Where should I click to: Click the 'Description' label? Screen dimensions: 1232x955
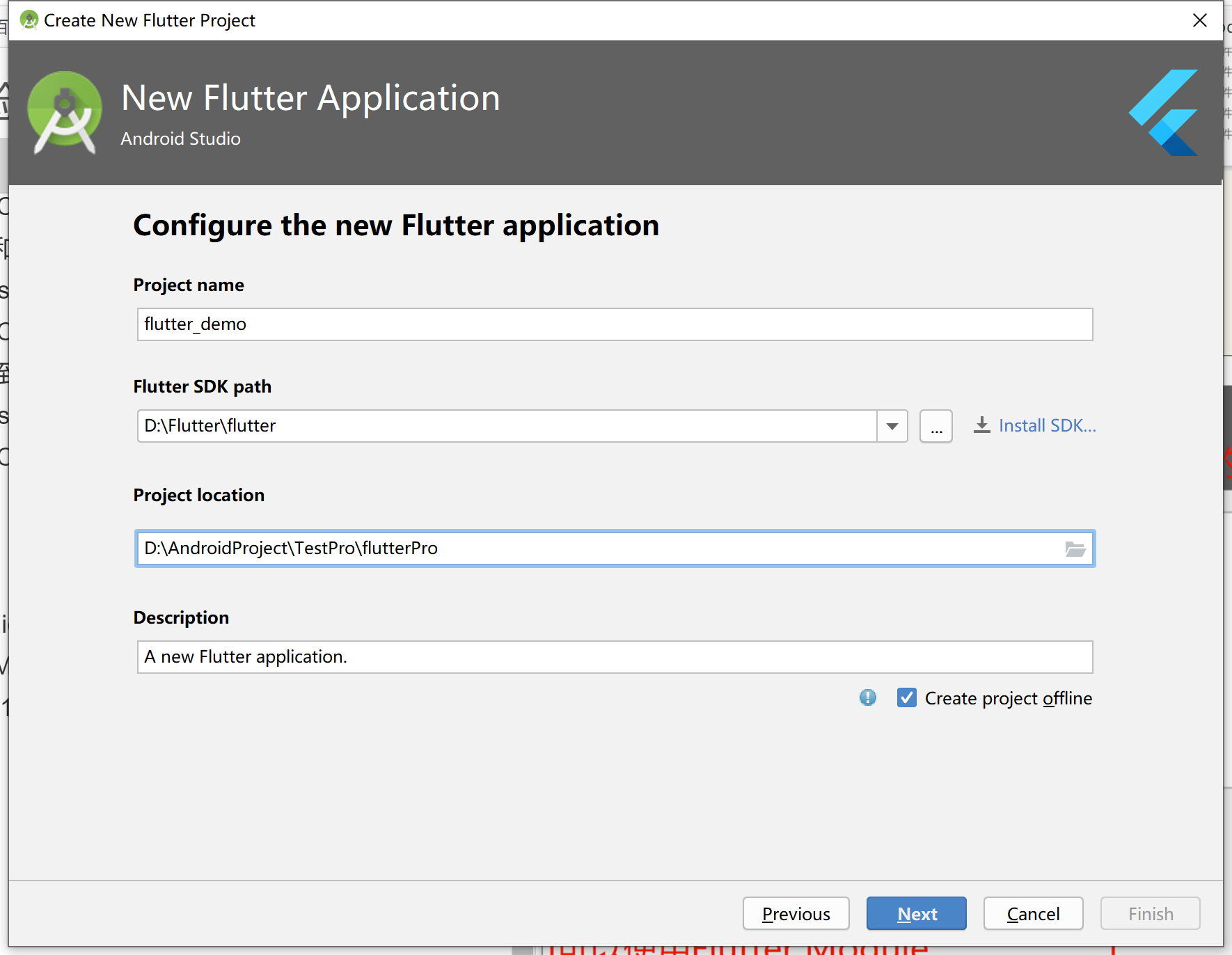[181, 617]
